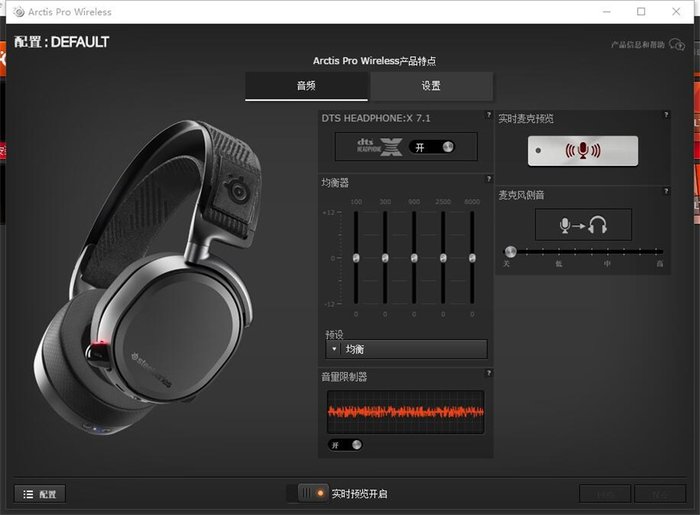Viewport: 700px width, 515px height.
Task: Click the 300 Hz equalizer slider
Action: point(385,258)
